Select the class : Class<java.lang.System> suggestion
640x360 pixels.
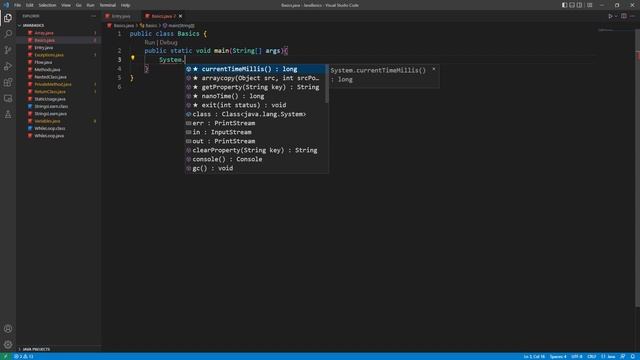pyautogui.click(x=257, y=114)
